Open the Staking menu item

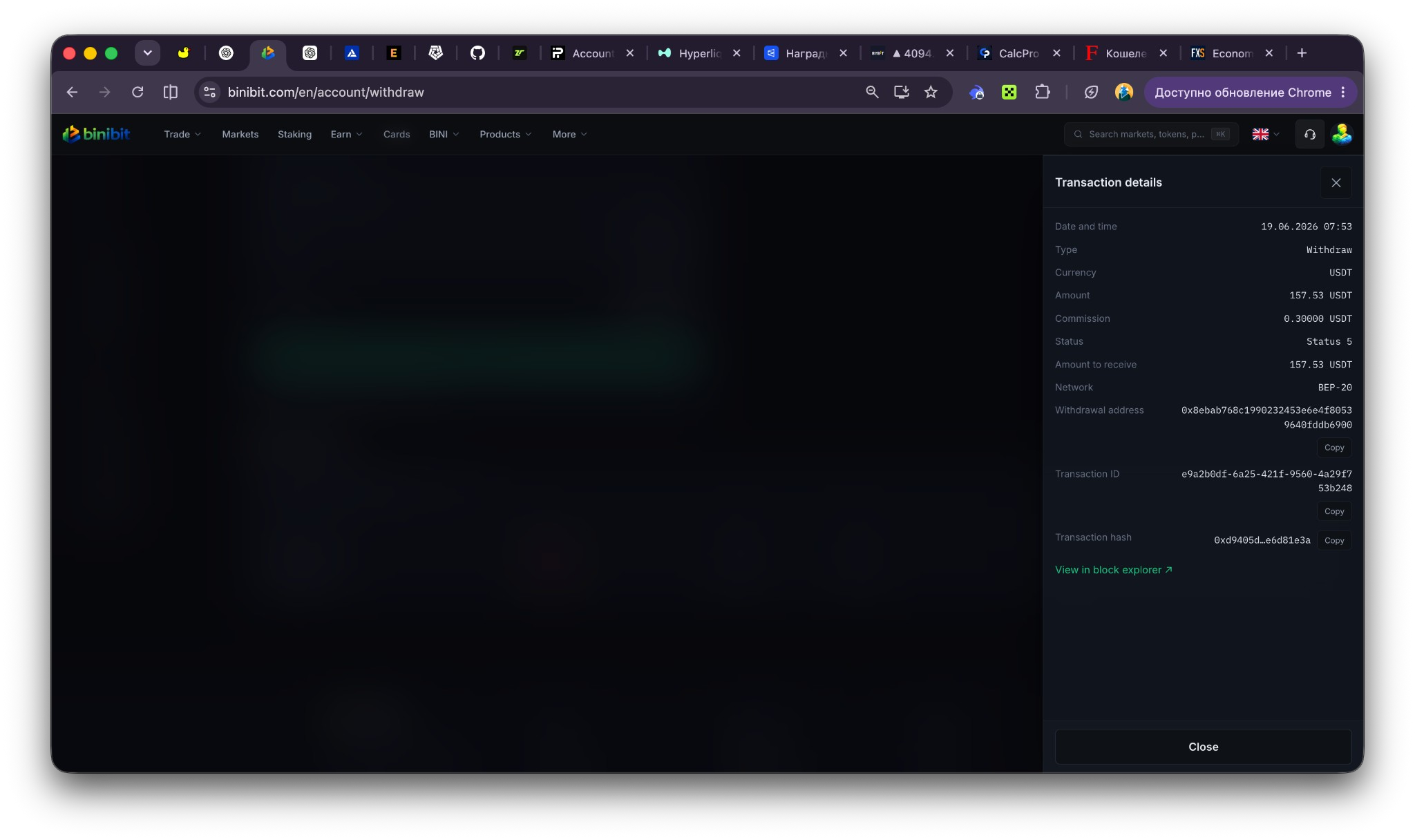pos(294,134)
